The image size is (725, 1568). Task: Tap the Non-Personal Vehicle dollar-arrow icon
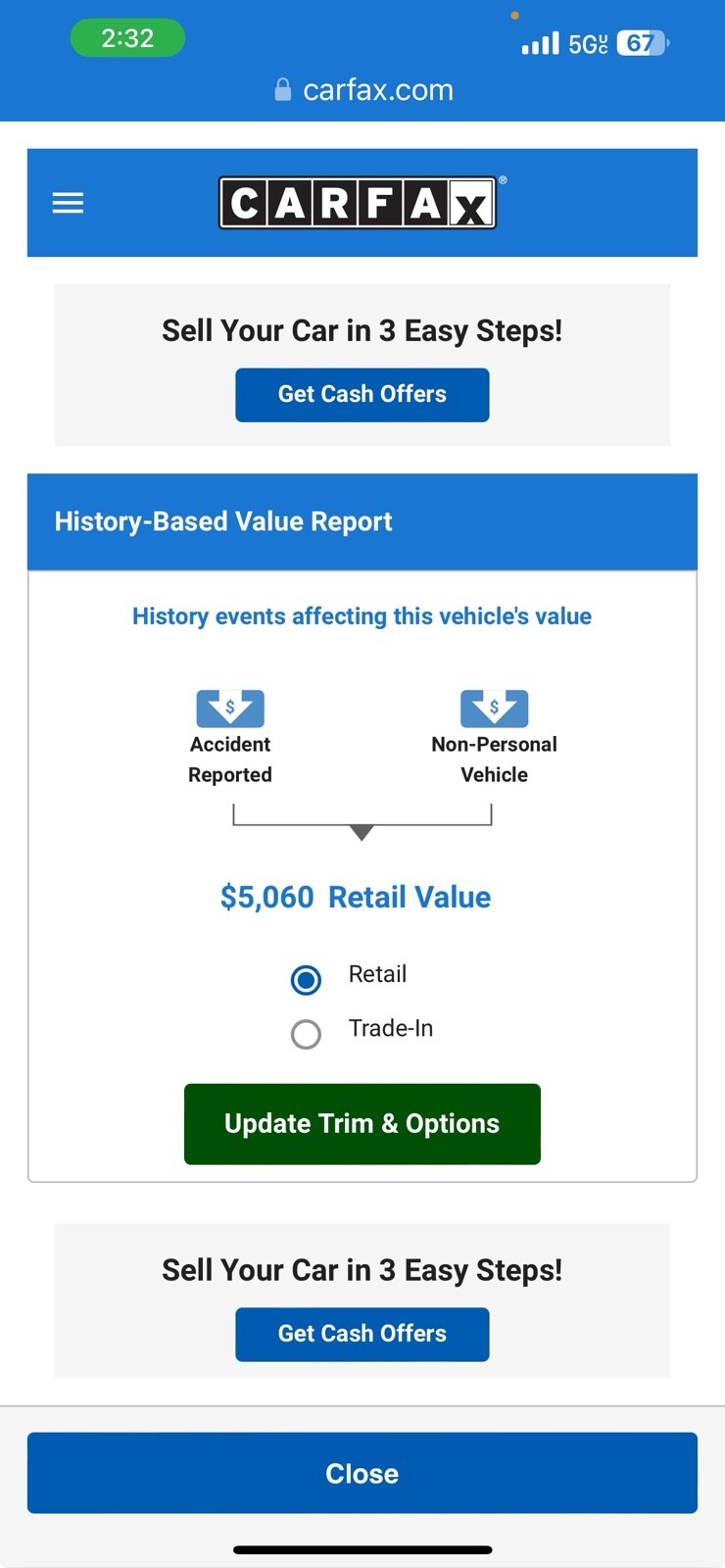(495, 708)
